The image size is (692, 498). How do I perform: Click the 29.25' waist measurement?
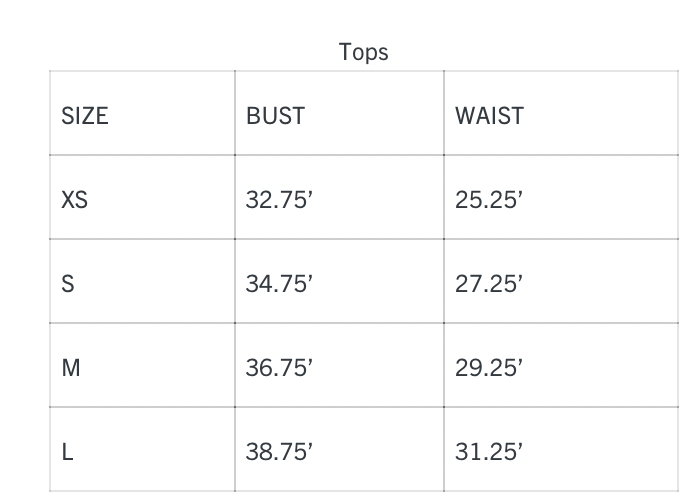[489, 368]
